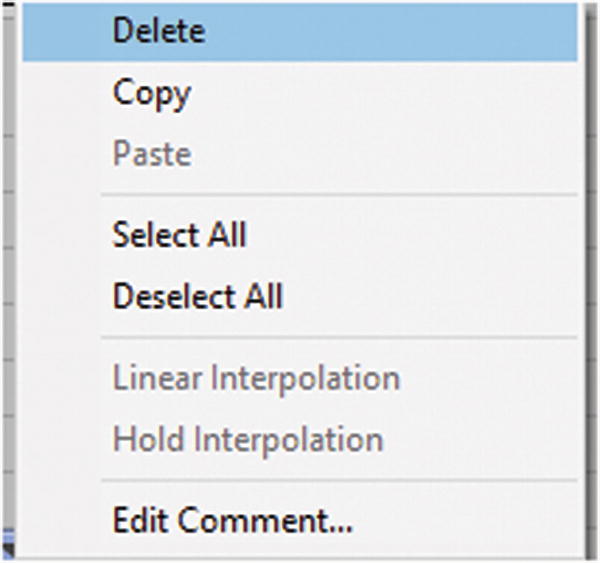Click Delete in the context menu

159,31
